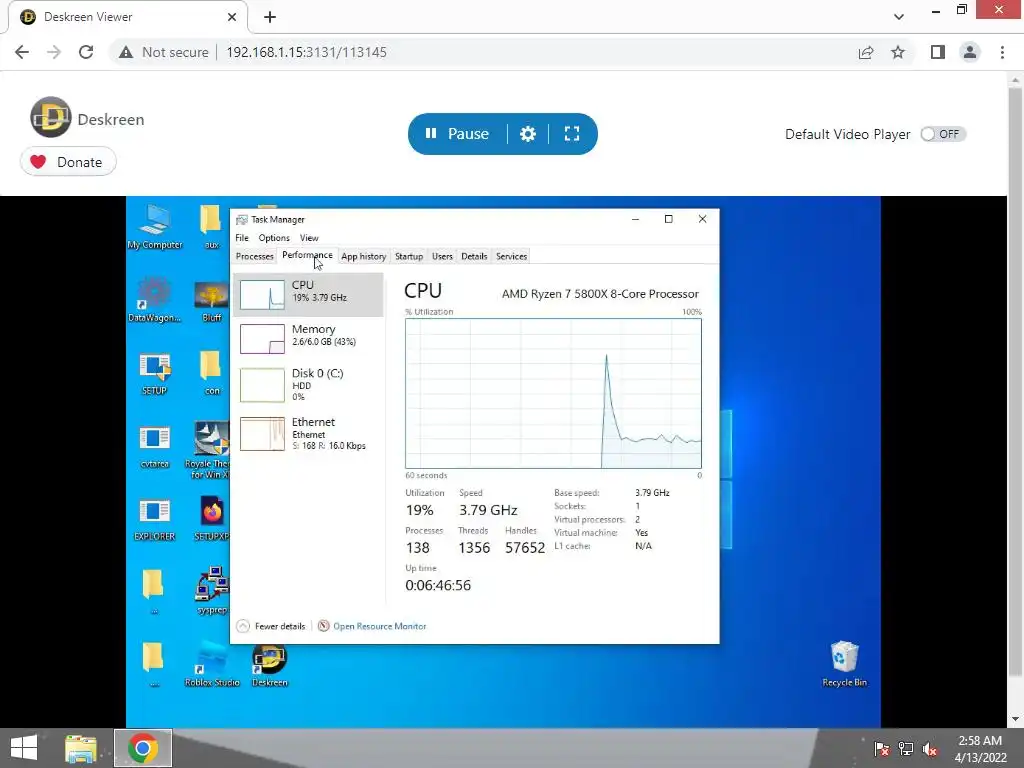
Task: Click the Not secure warning indicator
Action: point(164,52)
